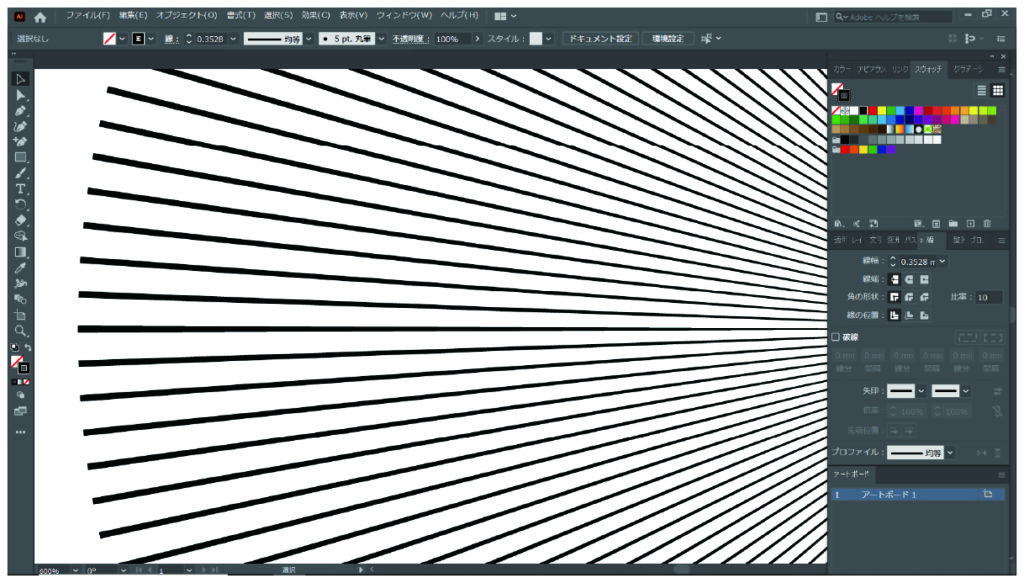Select round cap line end option
The width and height of the screenshot is (1024, 583).
click(909, 279)
